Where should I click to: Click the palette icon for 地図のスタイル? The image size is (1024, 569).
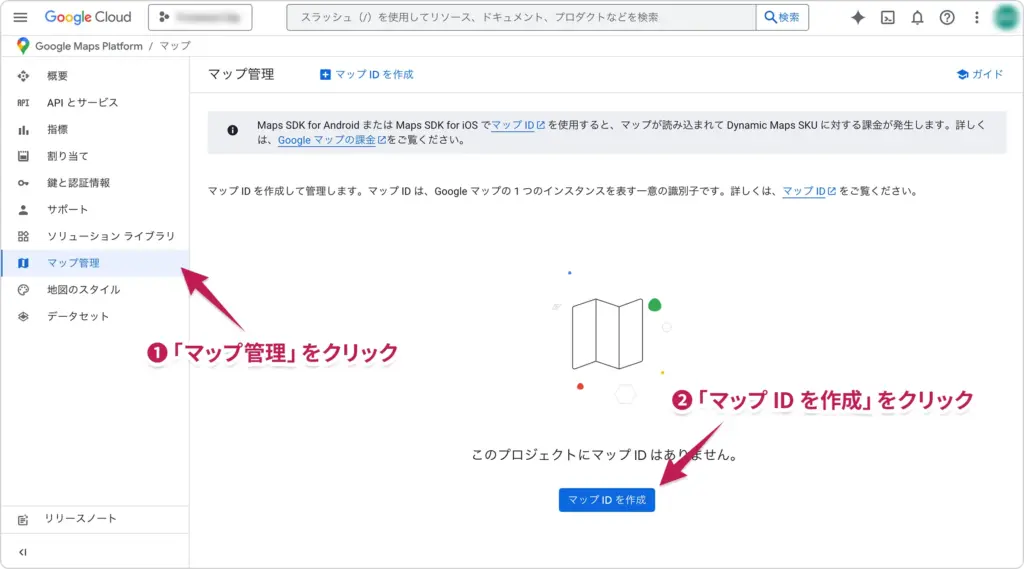pos(23,290)
